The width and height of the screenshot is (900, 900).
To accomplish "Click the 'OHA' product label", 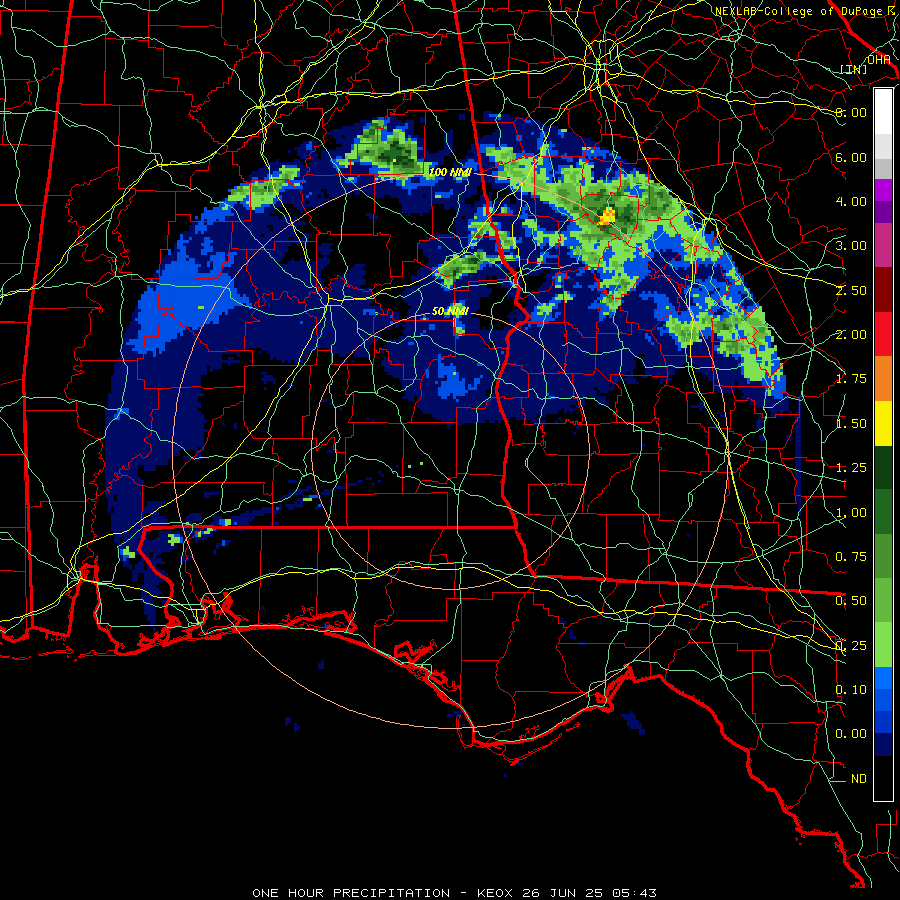I will [x=879, y=60].
